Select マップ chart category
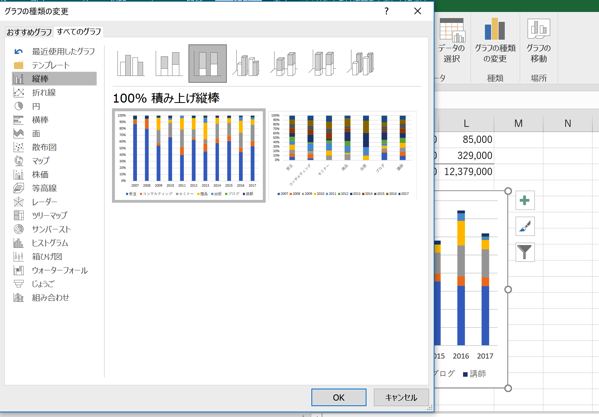This screenshot has width=599, height=417. (x=54, y=161)
